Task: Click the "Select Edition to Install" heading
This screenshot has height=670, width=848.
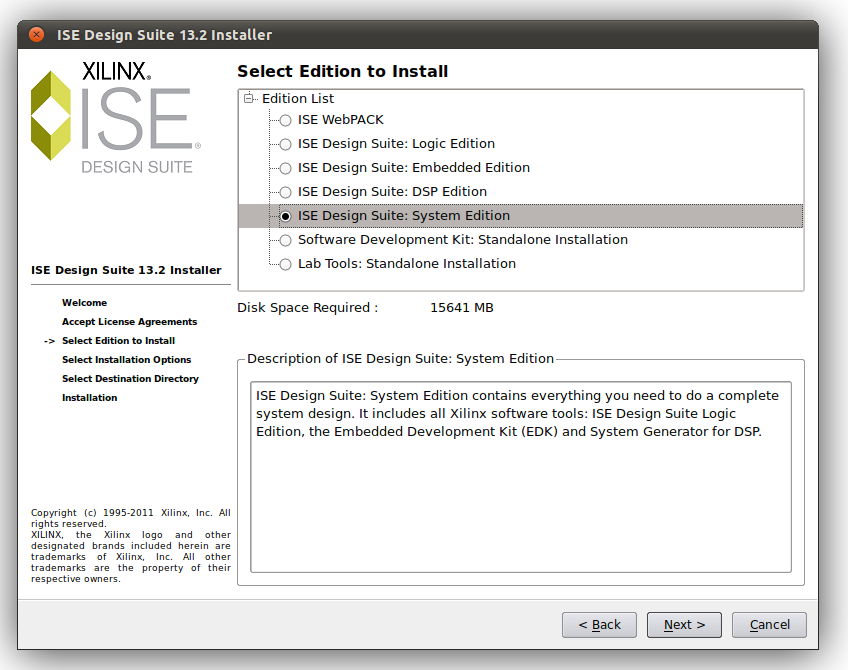Action: coord(342,71)
